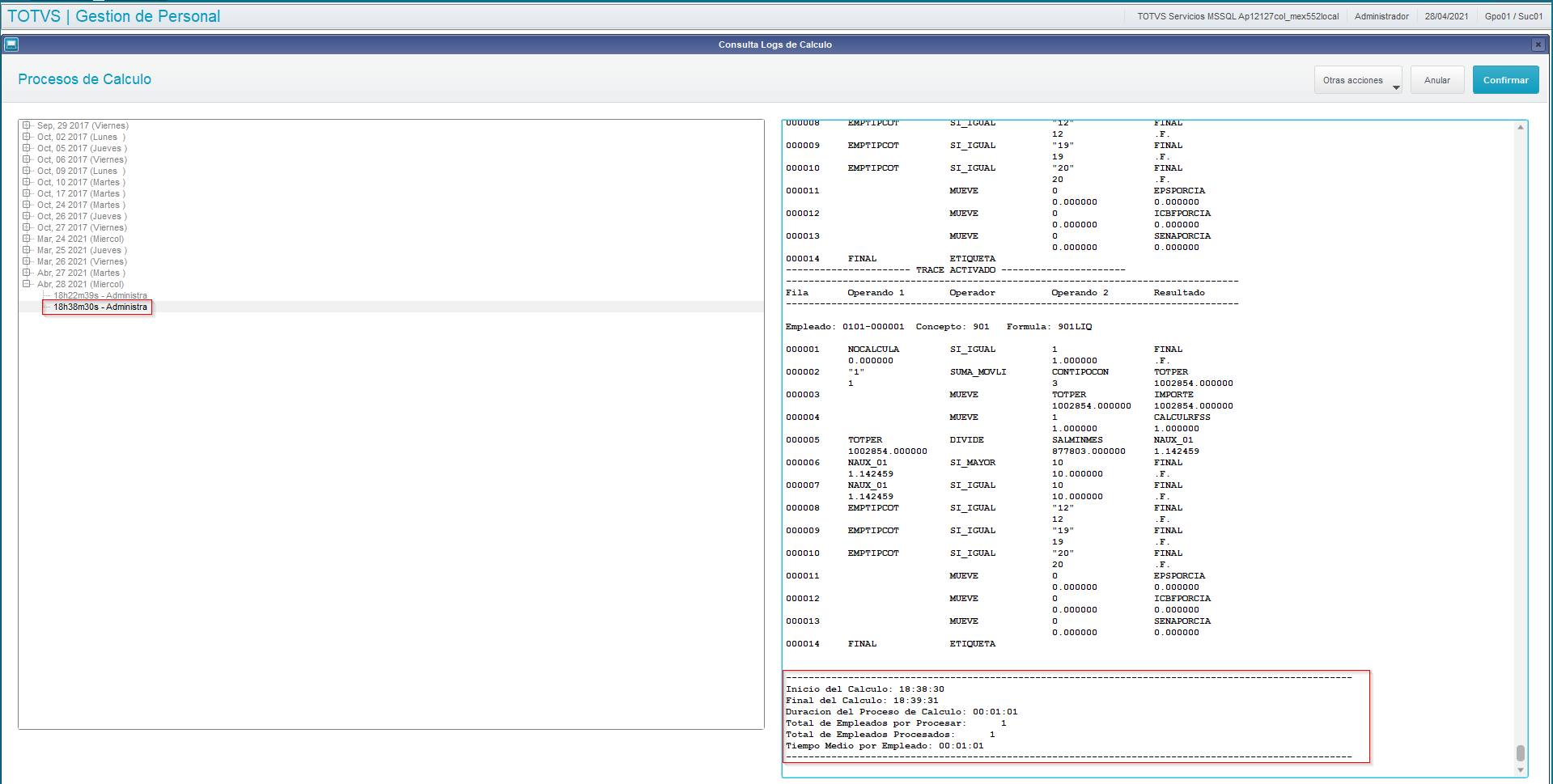The image size is (1553, 784).
Task: Collapse the Abr, 28 2021 (Miercol) node
Action: click(27, 284)
